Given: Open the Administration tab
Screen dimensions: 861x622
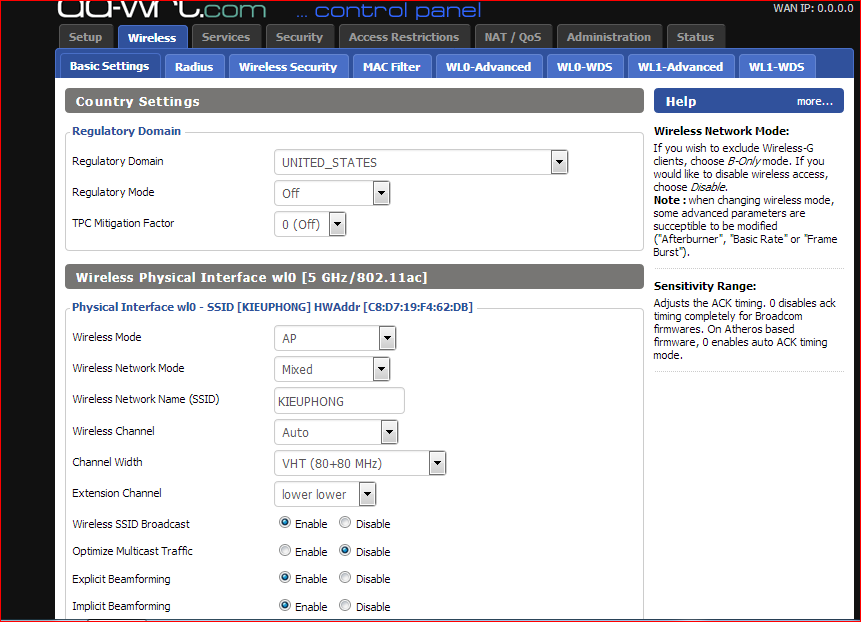Looking at the screenshot, I should tap(608, 37).
